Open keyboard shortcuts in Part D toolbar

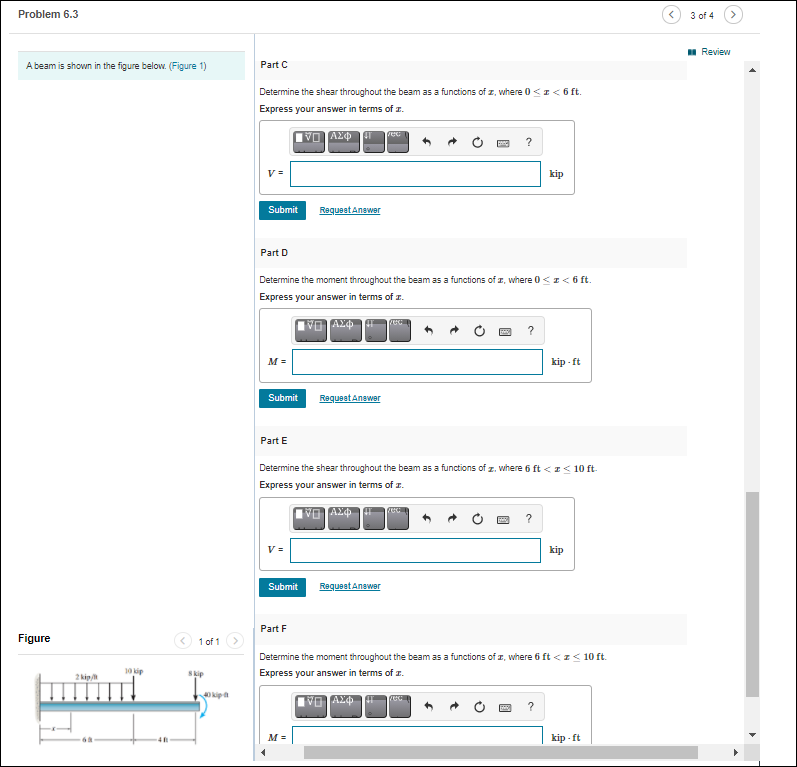point(505,332)
